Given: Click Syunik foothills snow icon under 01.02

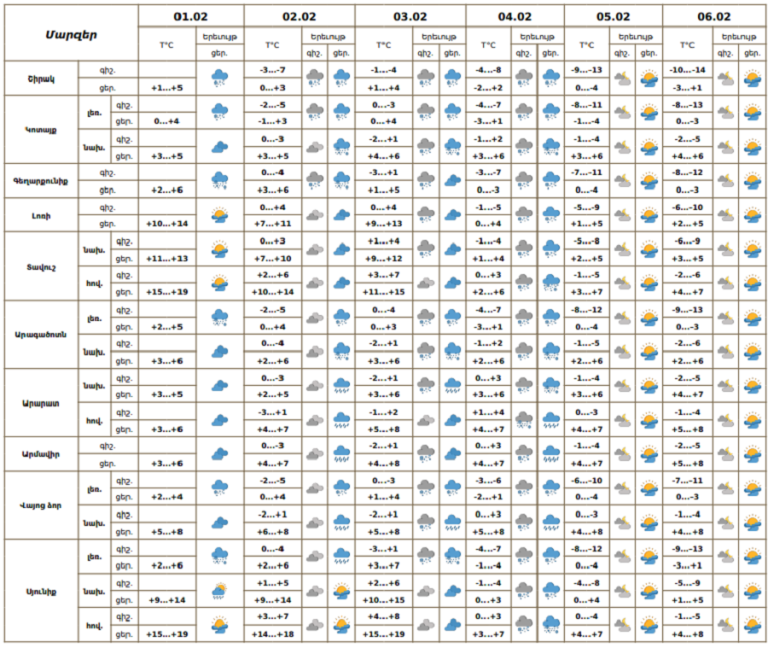Looking at the screenshot, I should tap(220, 591).
